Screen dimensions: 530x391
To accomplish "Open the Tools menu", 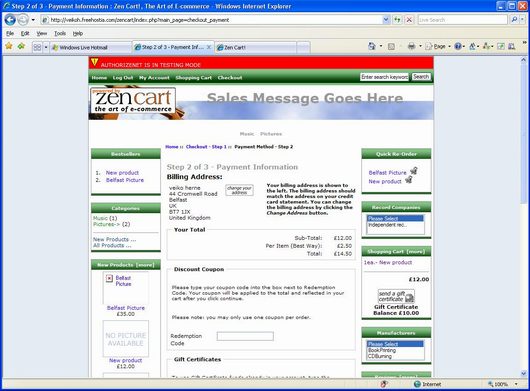I will pyautogui.click(x=60, y=33).
